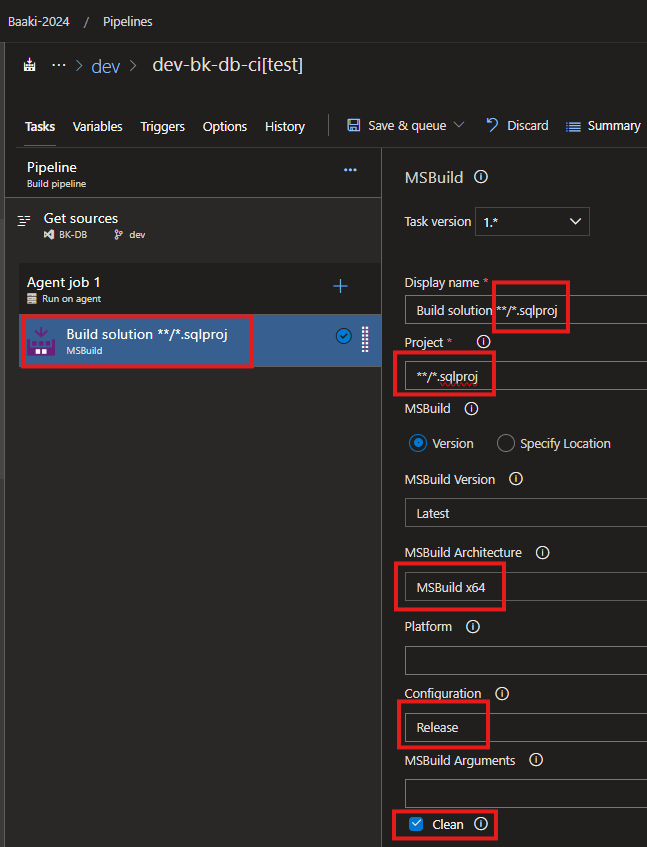Click the pipelines icon beside the breadcrumb
Screen dimensions: 647x847
[30, 65]
